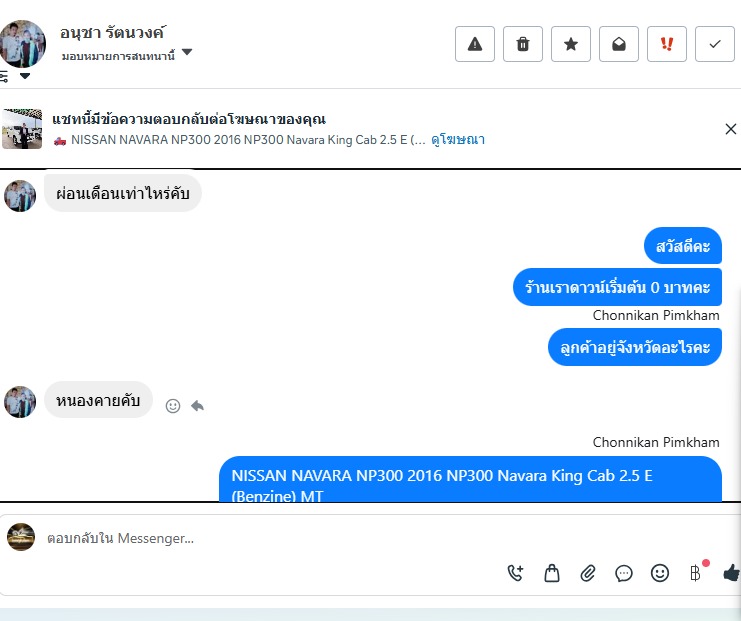Open shopping bag products icon
The image size is (741, 621).
coord(551,573)
